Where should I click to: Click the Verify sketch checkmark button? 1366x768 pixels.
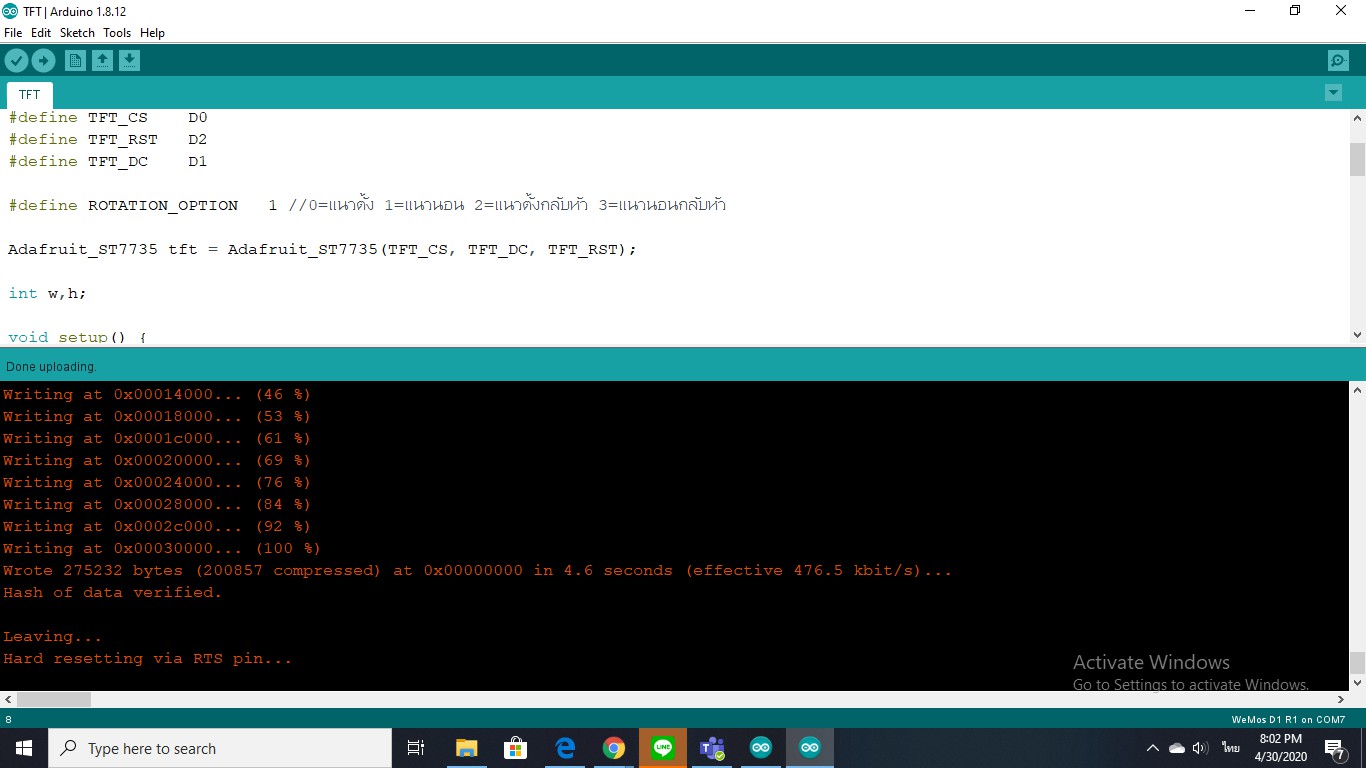16,61
